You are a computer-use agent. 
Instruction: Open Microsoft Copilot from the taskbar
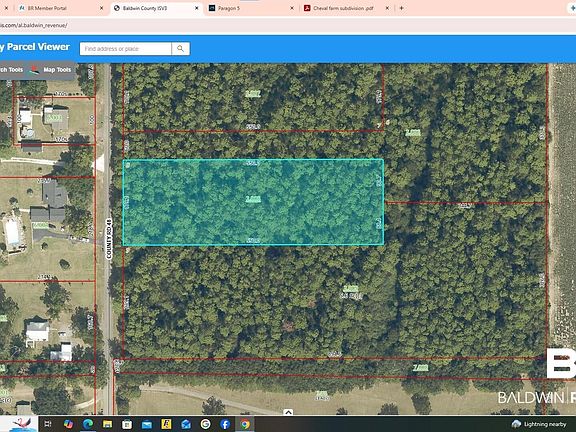pos(68,424)
